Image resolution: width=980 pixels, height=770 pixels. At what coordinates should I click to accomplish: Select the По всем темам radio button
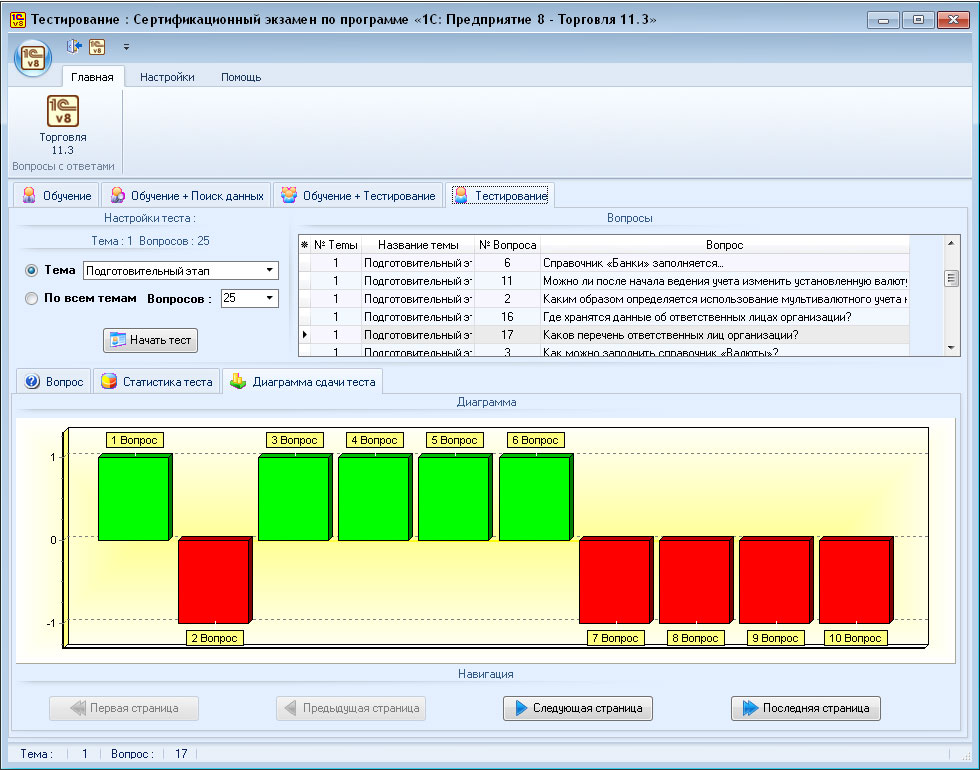[x=31, y=298]
